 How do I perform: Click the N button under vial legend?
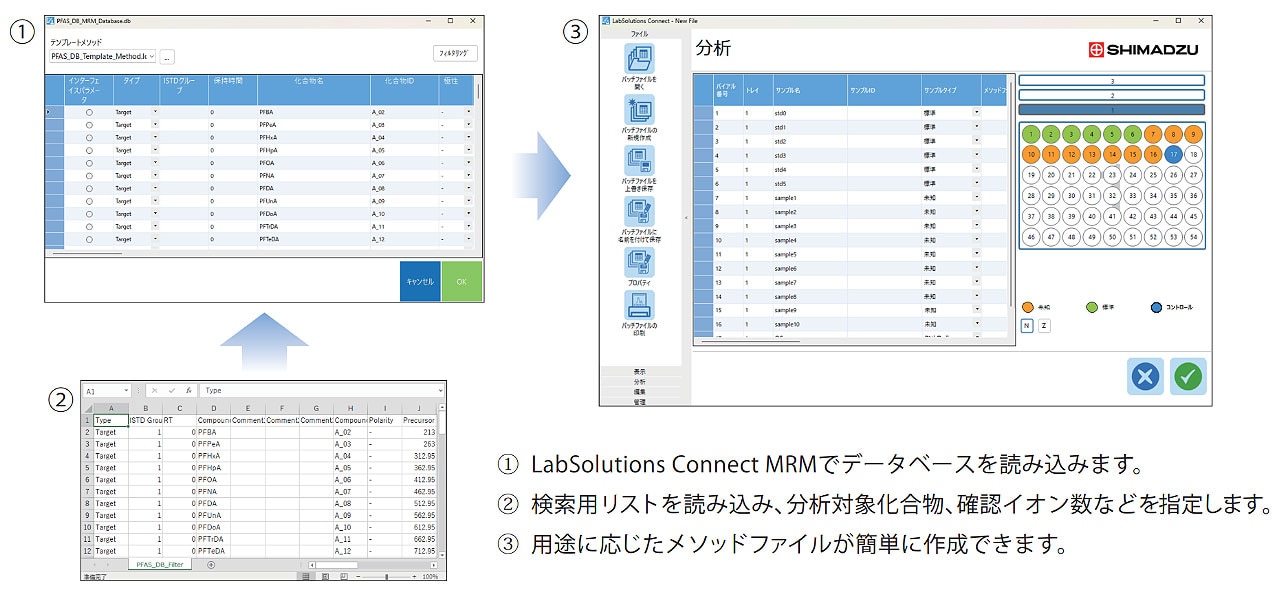pyautogui.click(x=1027, y=325)
